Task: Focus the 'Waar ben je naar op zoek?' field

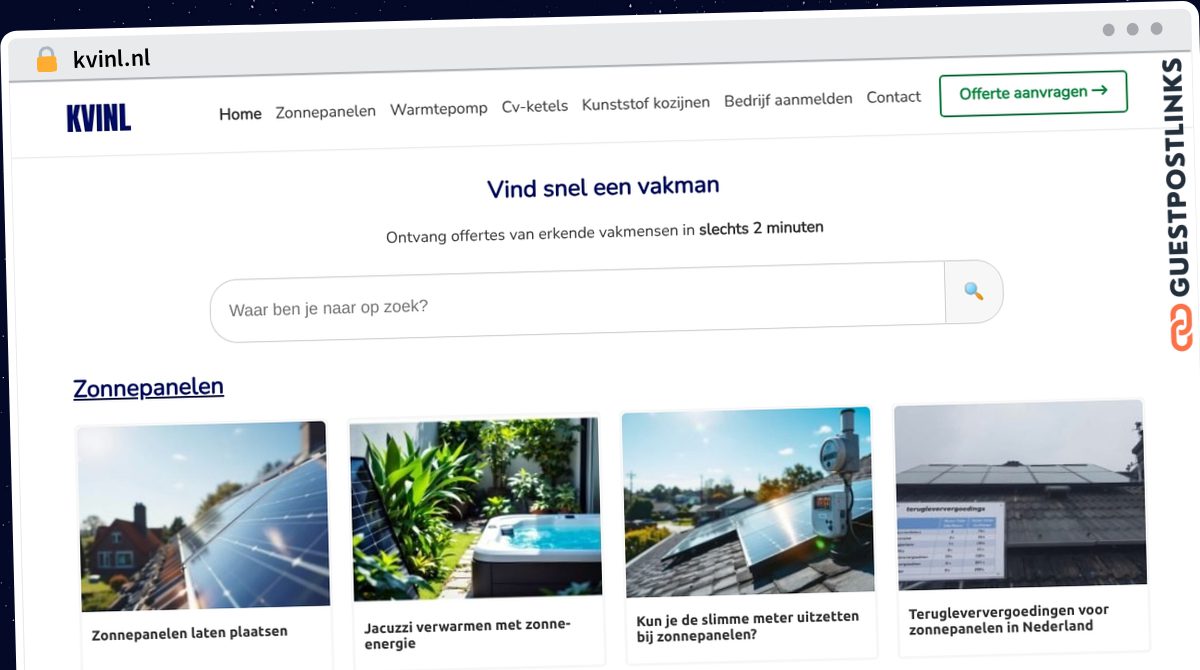Action: point(578,302)
